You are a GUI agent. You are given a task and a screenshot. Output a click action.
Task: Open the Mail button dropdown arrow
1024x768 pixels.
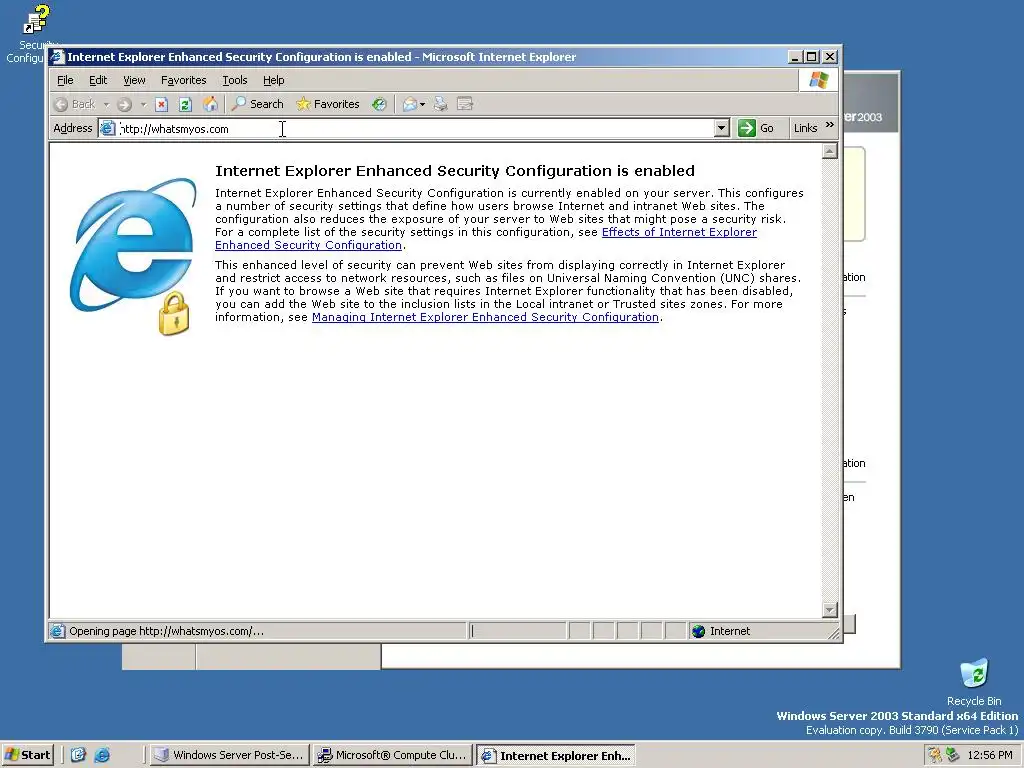pos(423,104)
